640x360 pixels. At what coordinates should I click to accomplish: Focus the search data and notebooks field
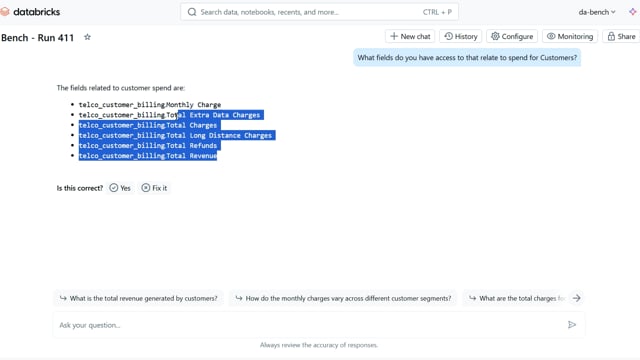coord(319,12)
